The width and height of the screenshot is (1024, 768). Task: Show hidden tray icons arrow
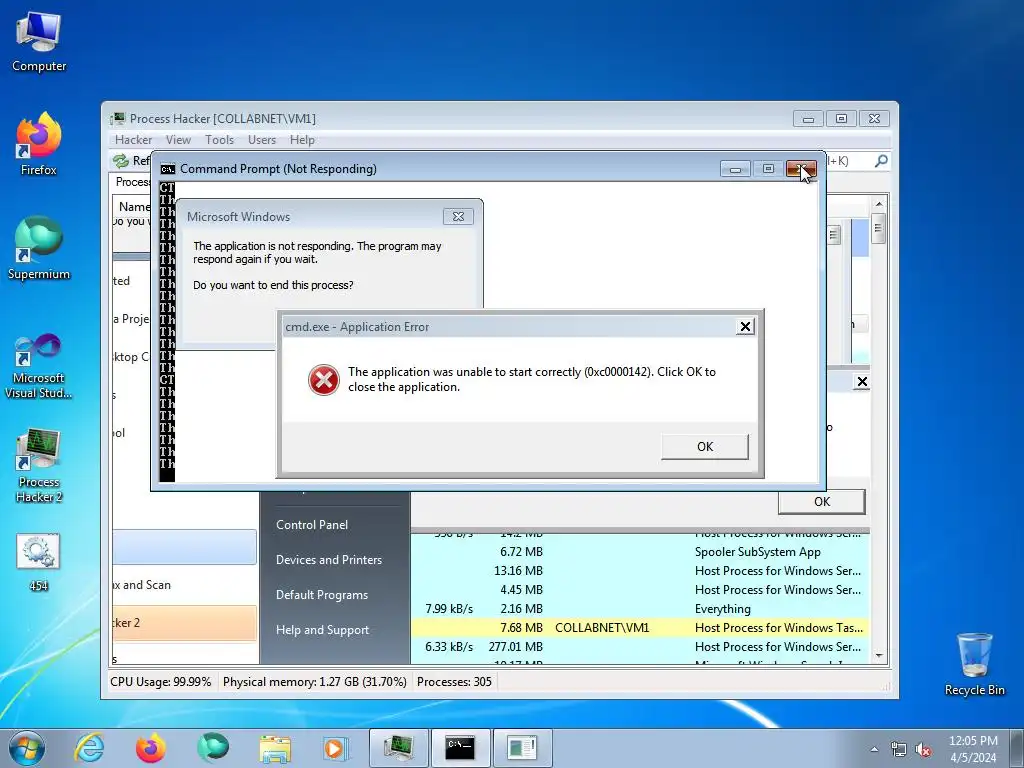[x=874, y=749]
